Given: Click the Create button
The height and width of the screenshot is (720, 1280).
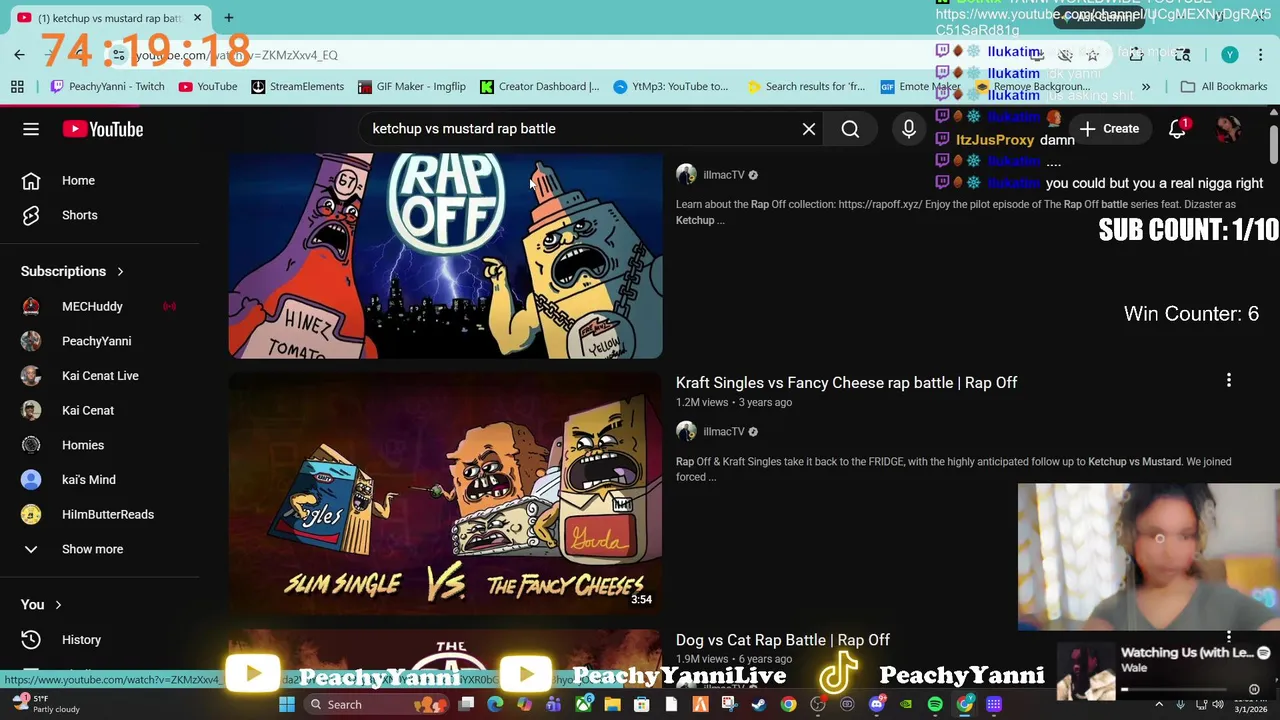Looking at the screenshot, I should [1110, 129].
